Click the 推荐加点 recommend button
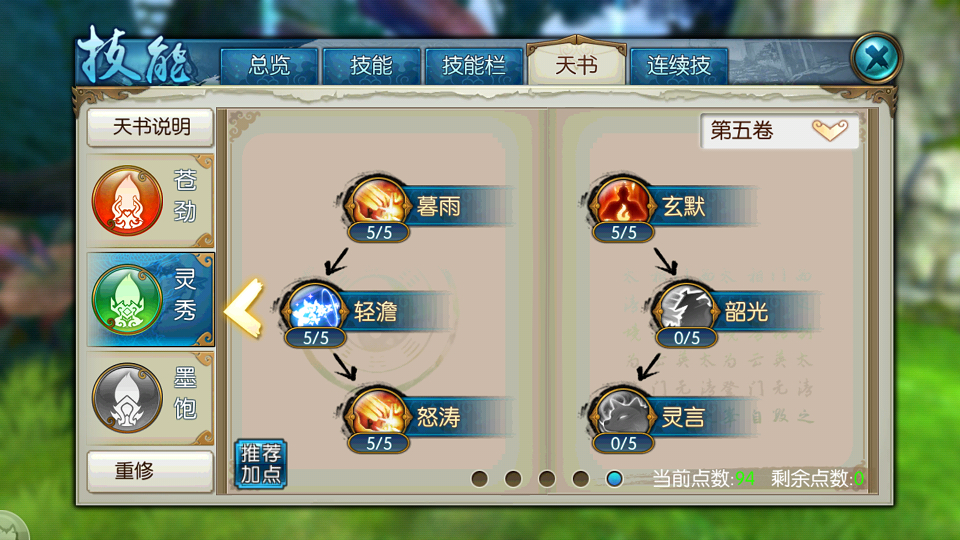Screen dimensions: 960x540 click(x=261, y=464)
